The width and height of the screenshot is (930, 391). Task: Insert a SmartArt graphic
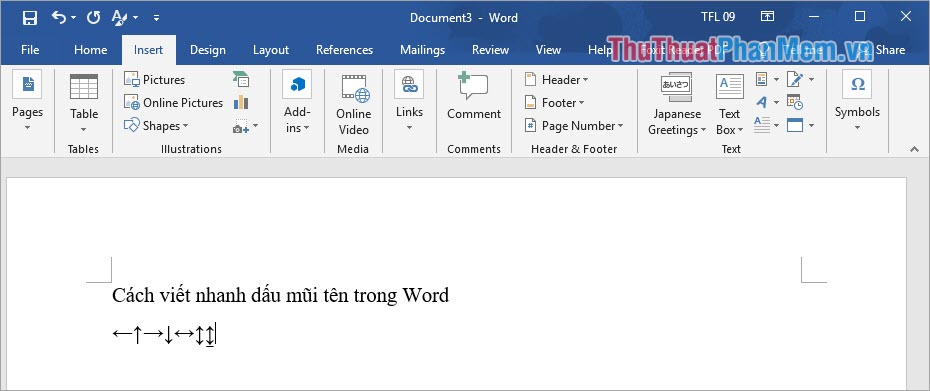pyautogui.click(x=241, y=79)
